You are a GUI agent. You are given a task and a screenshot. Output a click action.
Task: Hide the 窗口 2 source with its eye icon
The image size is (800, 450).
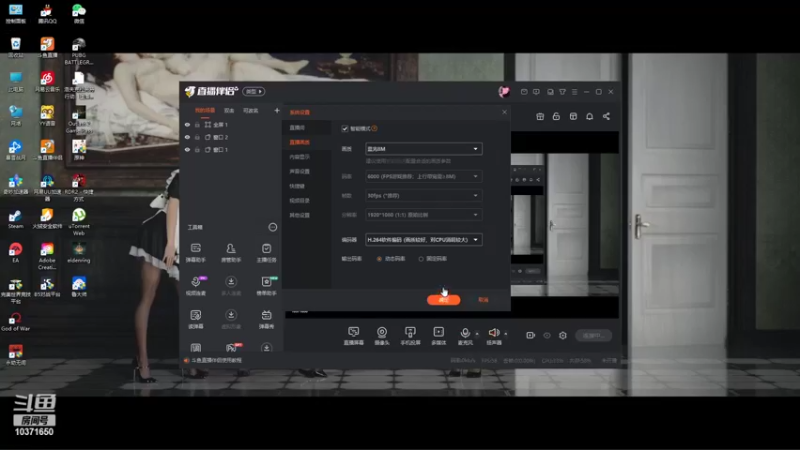click(x=187, y=137)
